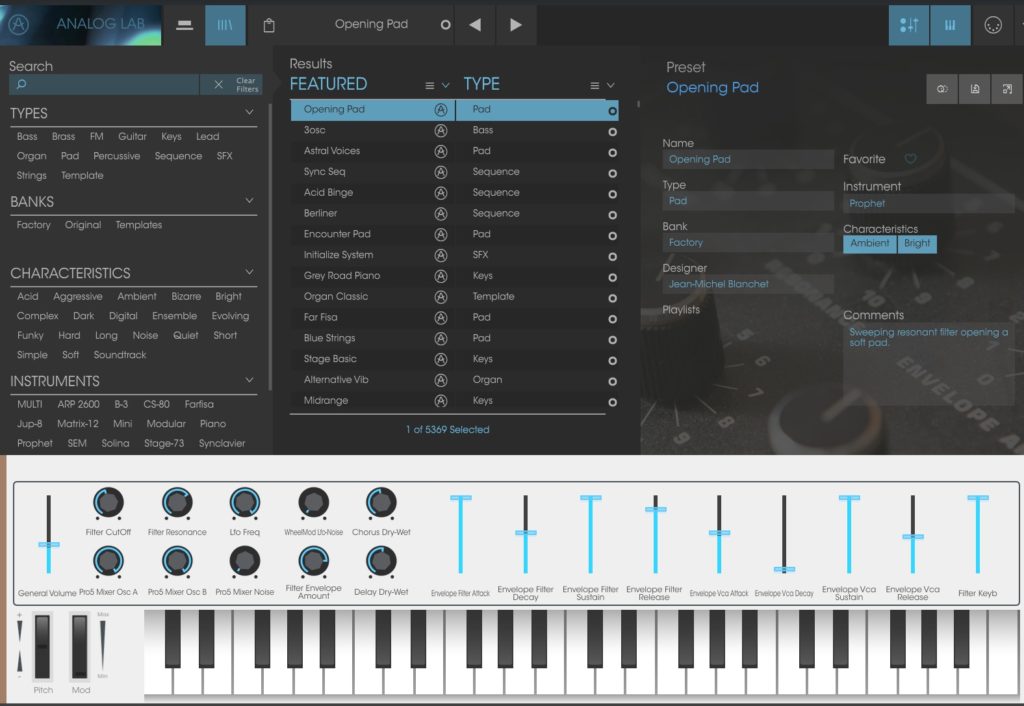Click the clipboard icon beside preset name

pyautogui.click(x=268, y=25)
